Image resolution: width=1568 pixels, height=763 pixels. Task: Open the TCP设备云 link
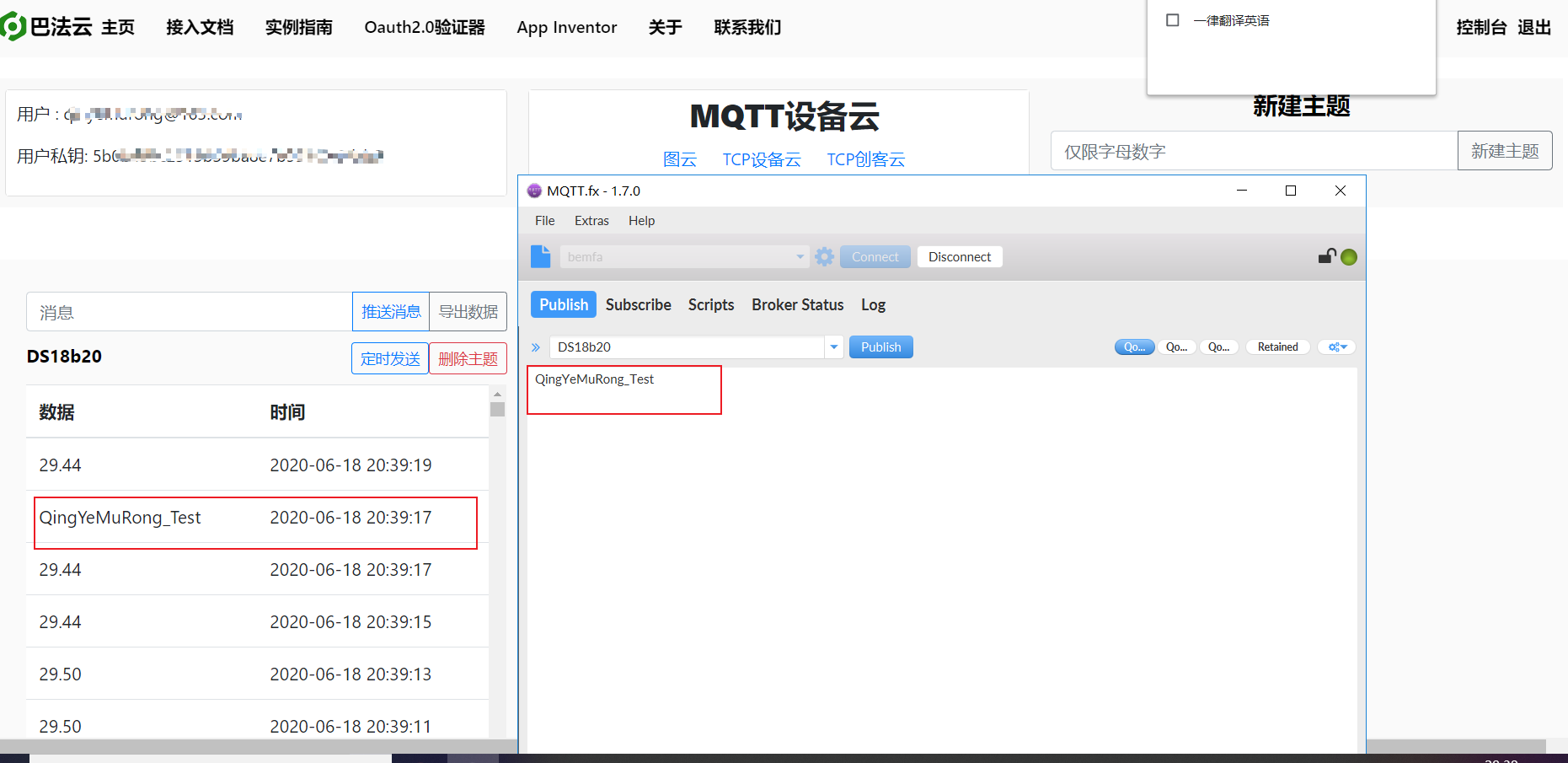(761, 159)
